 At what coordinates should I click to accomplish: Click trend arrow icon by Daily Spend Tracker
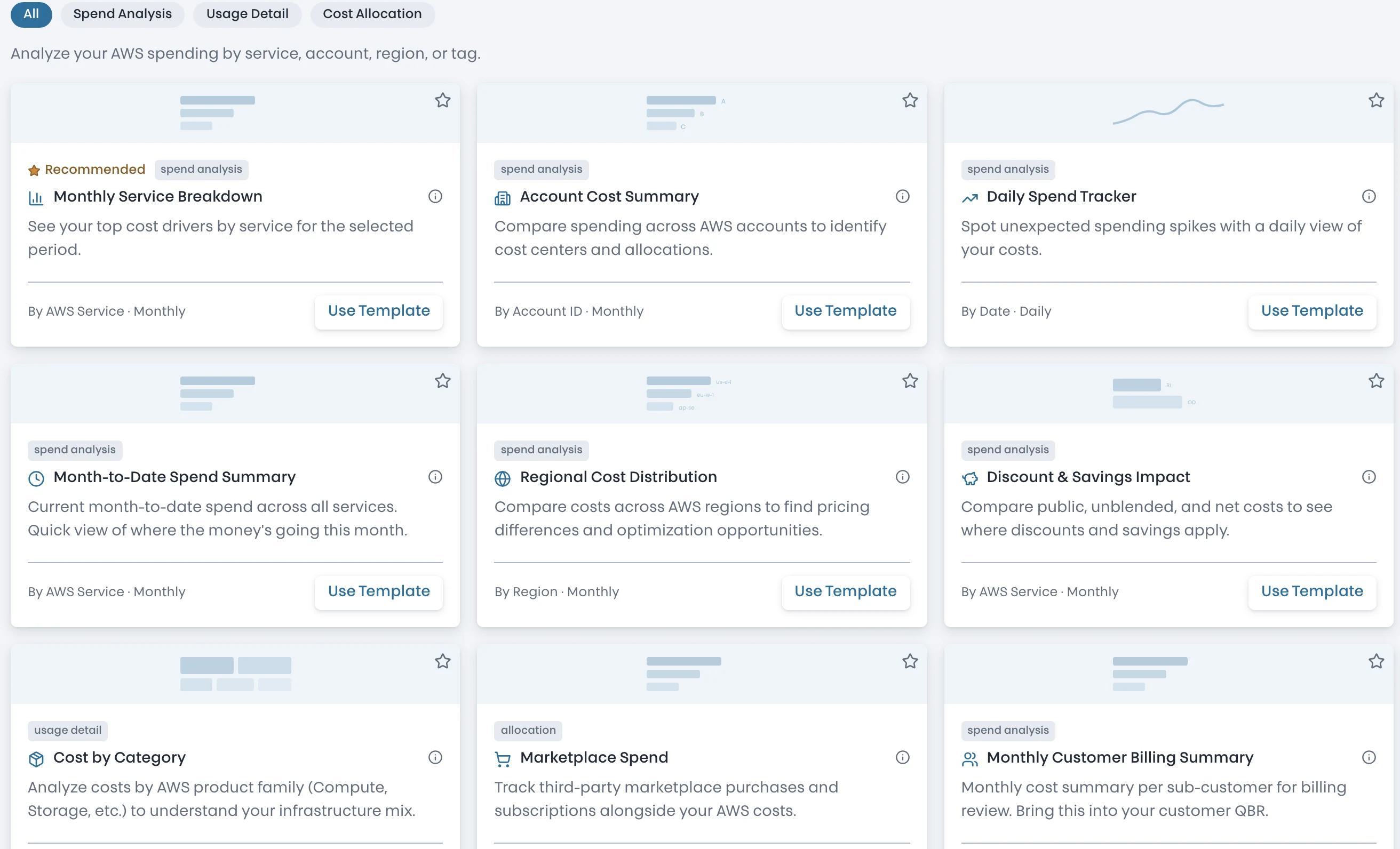[x=969, y=198]
